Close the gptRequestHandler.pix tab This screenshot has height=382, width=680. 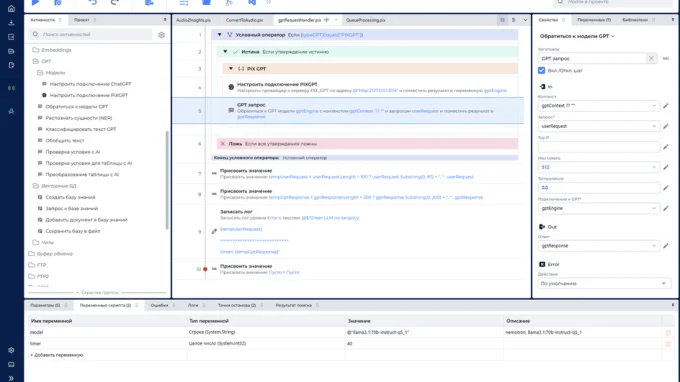click(336, 20)
